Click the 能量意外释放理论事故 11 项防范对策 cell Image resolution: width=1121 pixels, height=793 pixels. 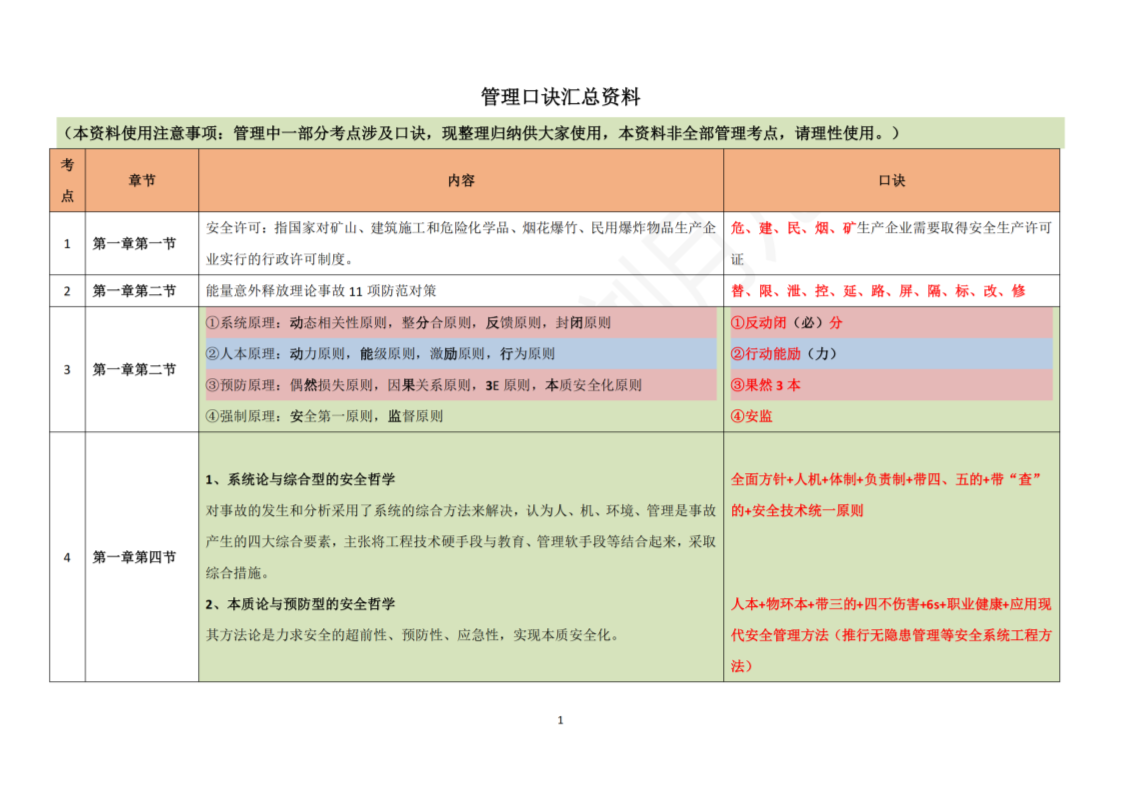coord(321,291)
